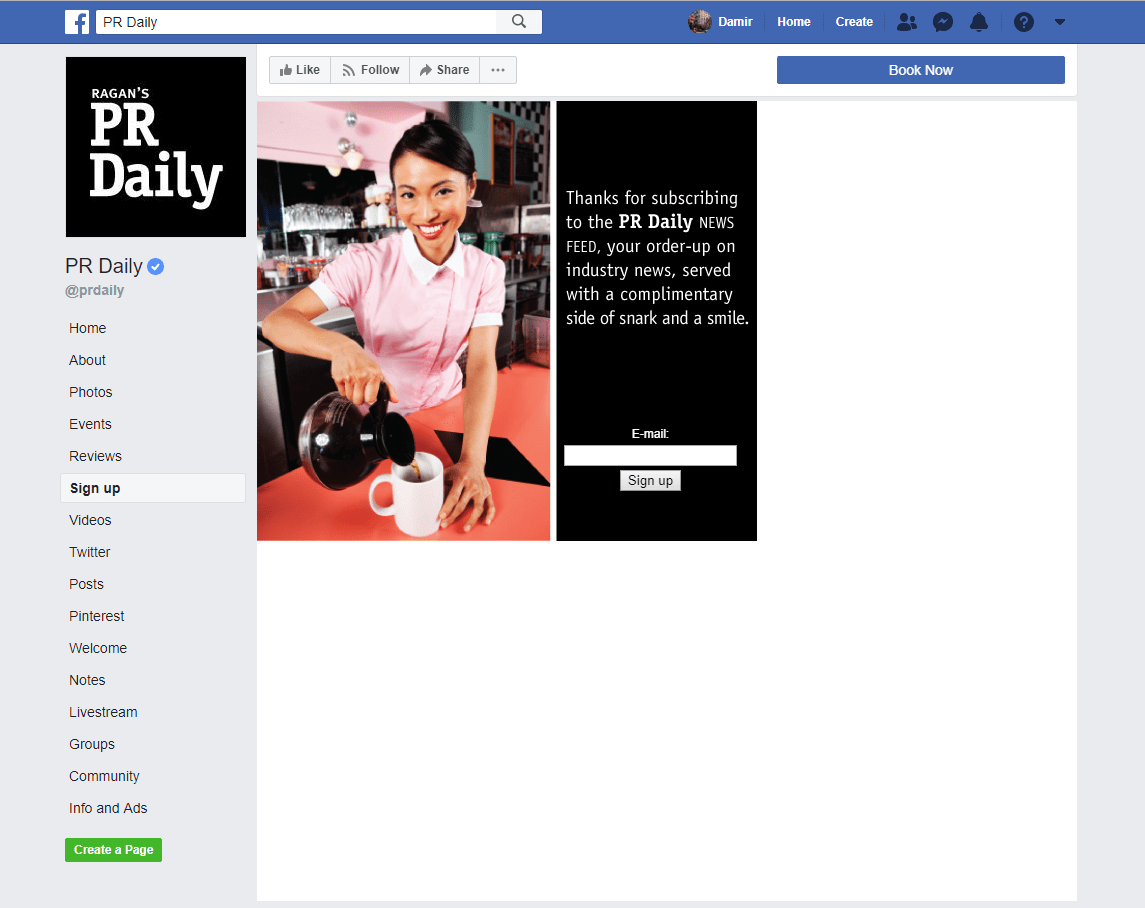Open the Community tab
Image resolution: width=1145 pixels, height=908 pixels.
tap(104, 777)
